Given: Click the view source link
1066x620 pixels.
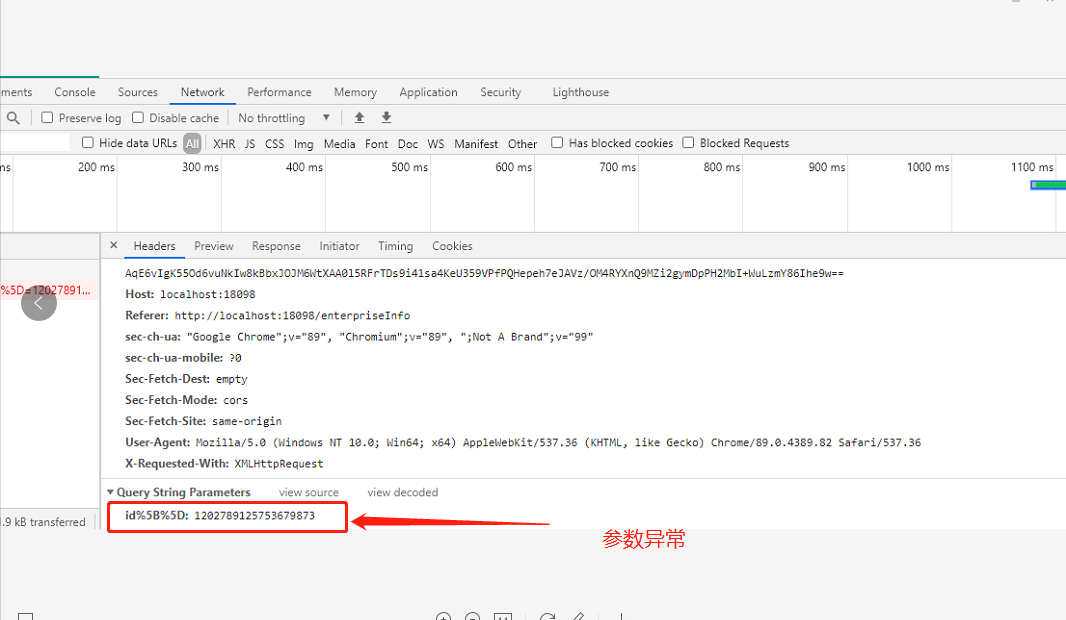Looking at the screenshot, I should tap(308, 492).
